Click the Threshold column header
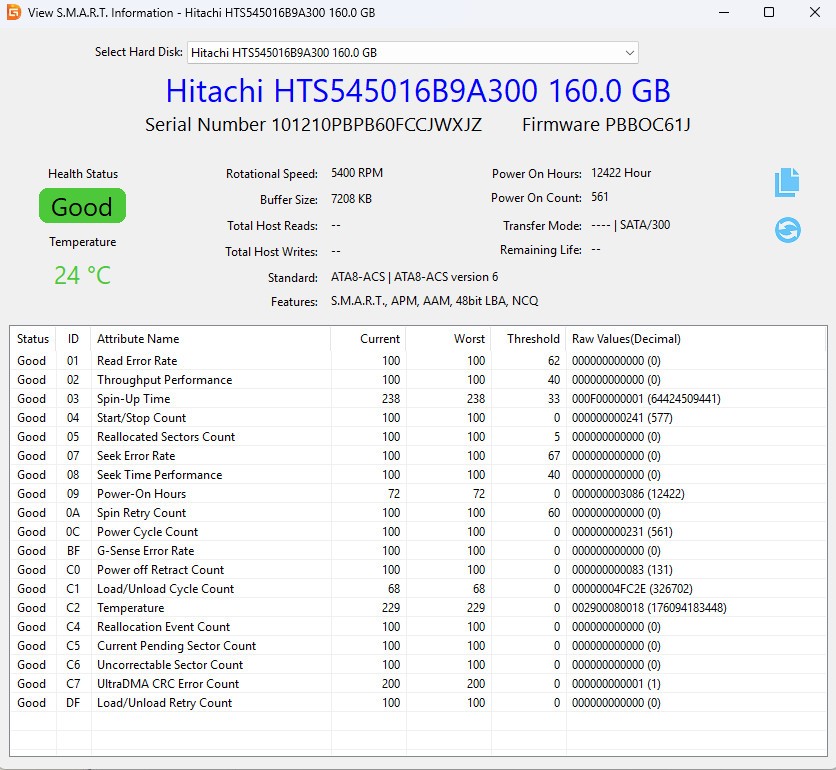836x770 pixels. [x=528, y=339]
